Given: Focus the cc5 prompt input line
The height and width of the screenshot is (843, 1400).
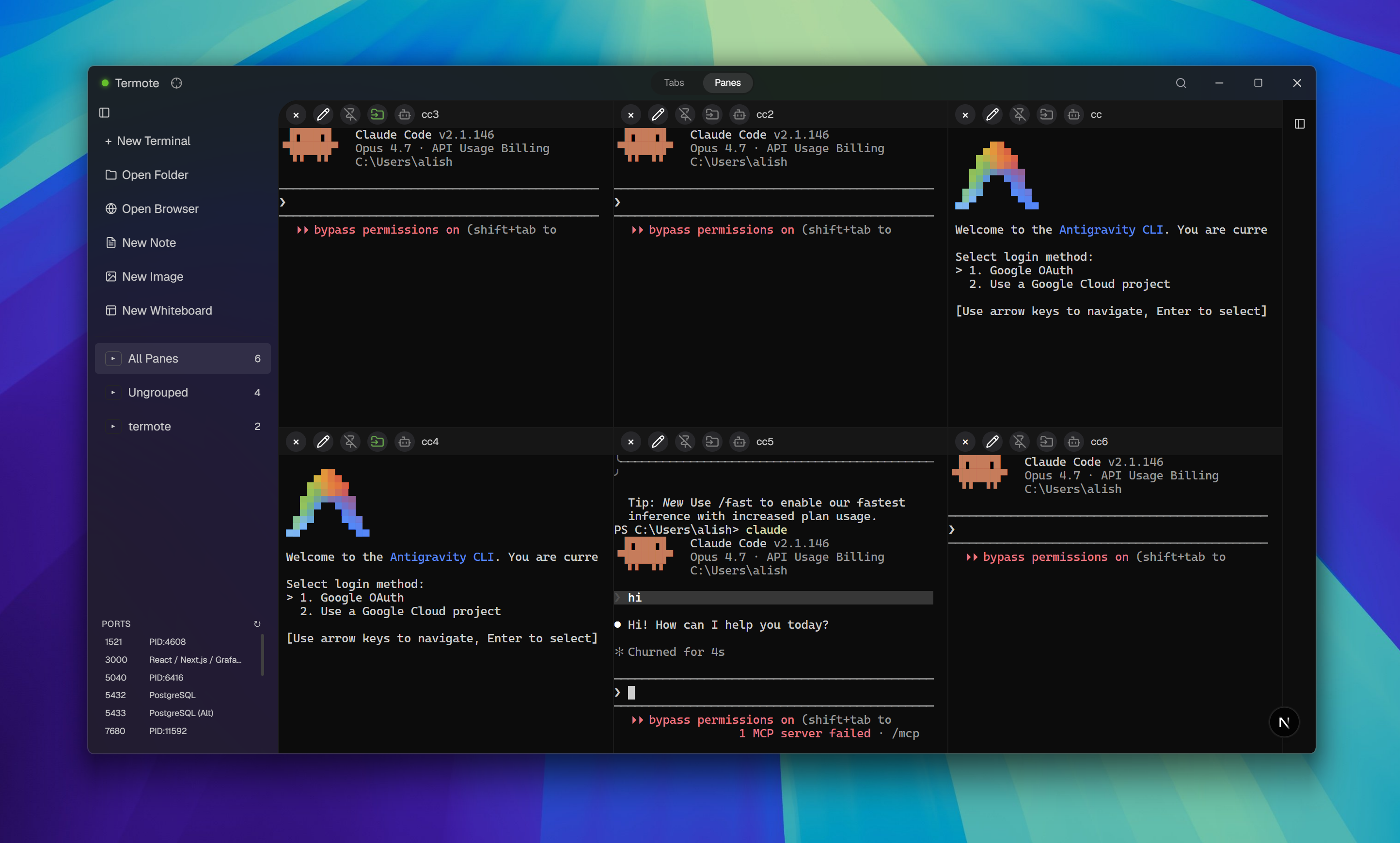Looking at the screenshot, I should point(773,692).
